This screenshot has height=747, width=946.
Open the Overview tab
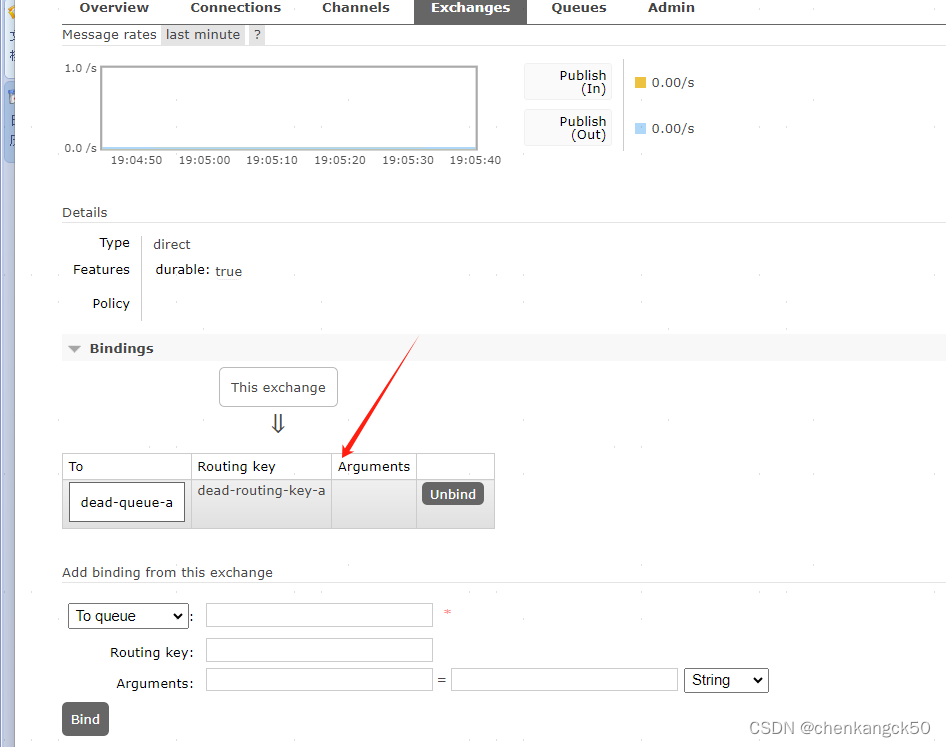(113, 8)
